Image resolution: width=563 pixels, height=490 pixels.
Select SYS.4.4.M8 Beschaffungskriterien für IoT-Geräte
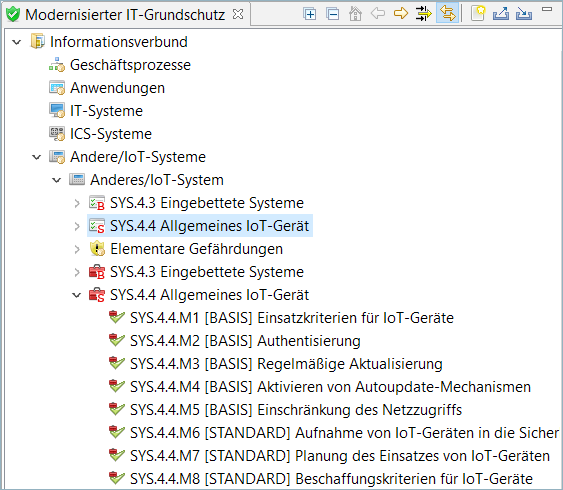click(x=331, y=479)
